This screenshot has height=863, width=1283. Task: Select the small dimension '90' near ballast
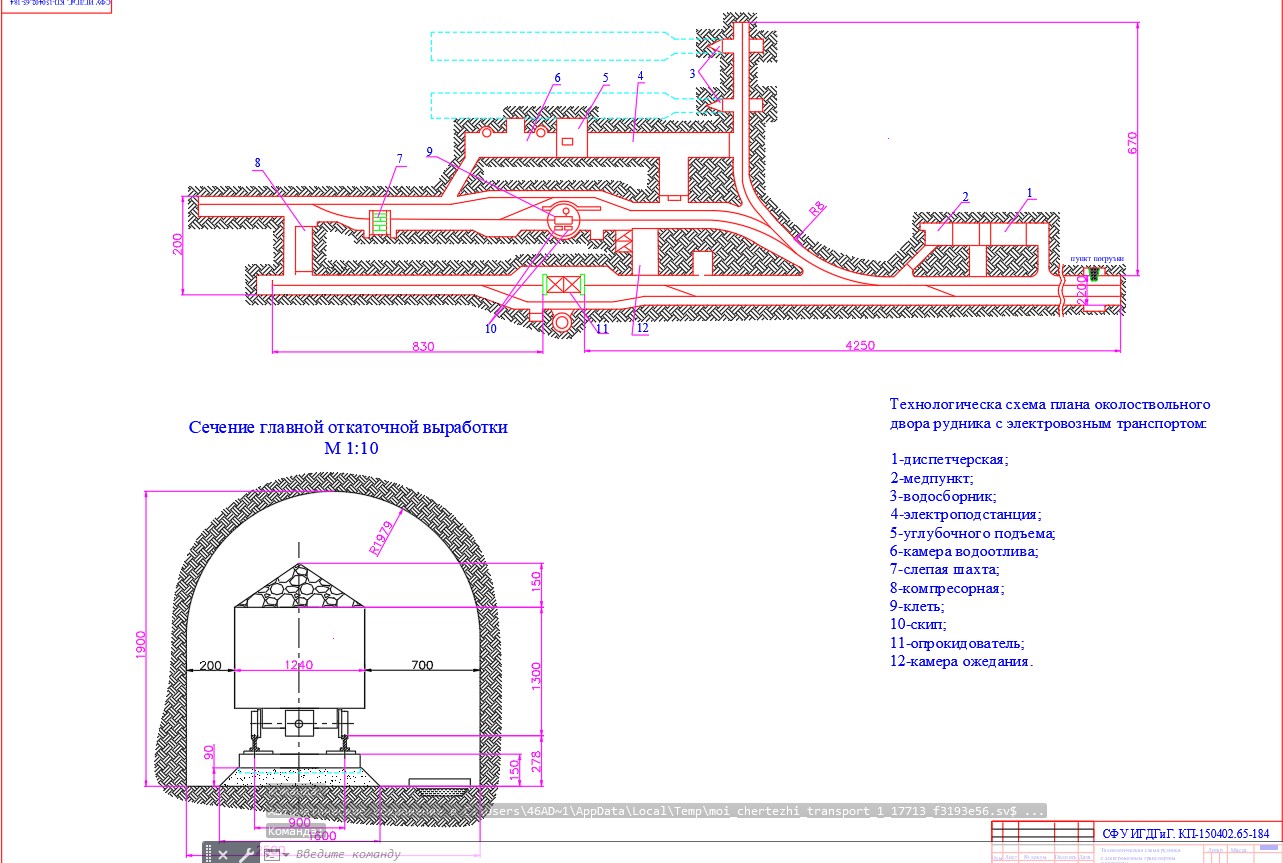(209, 750)
